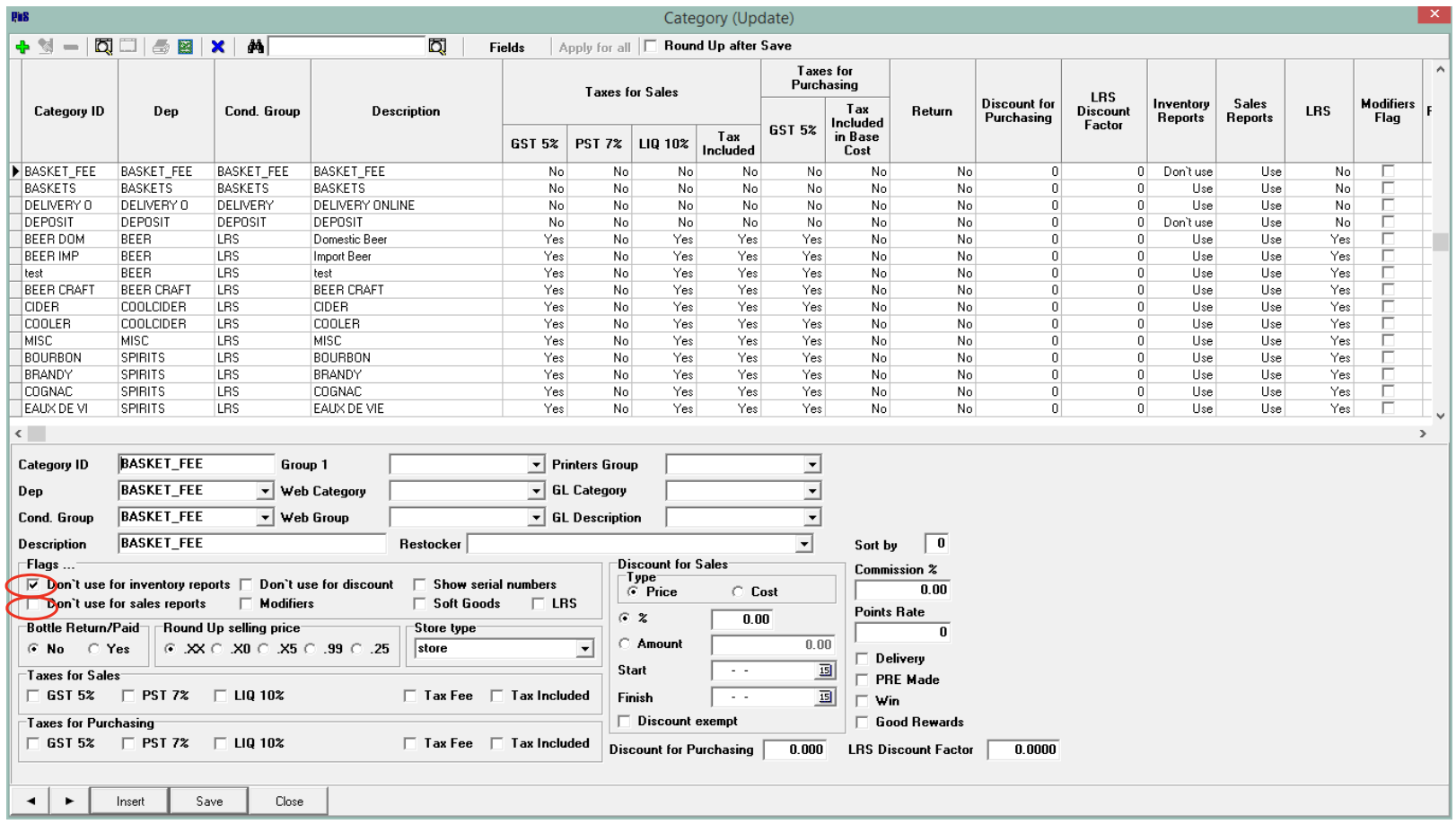Viewport: 1456px width, 824px height.
Task: Enable LIQ 10% in Taxes for Purchasing
Action: [x=220, y=743]
